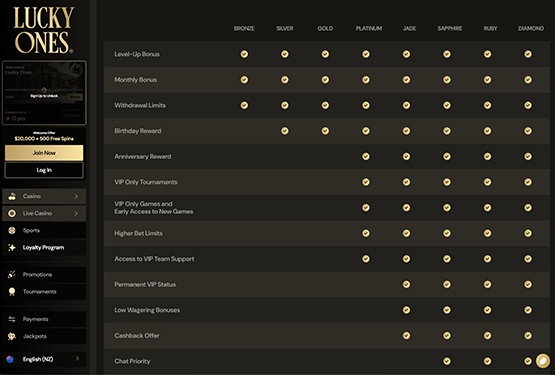This screenshot has width=555, height=375.
Task: Click the Tournaments trophy icon
Action: [x=12, y=292]
